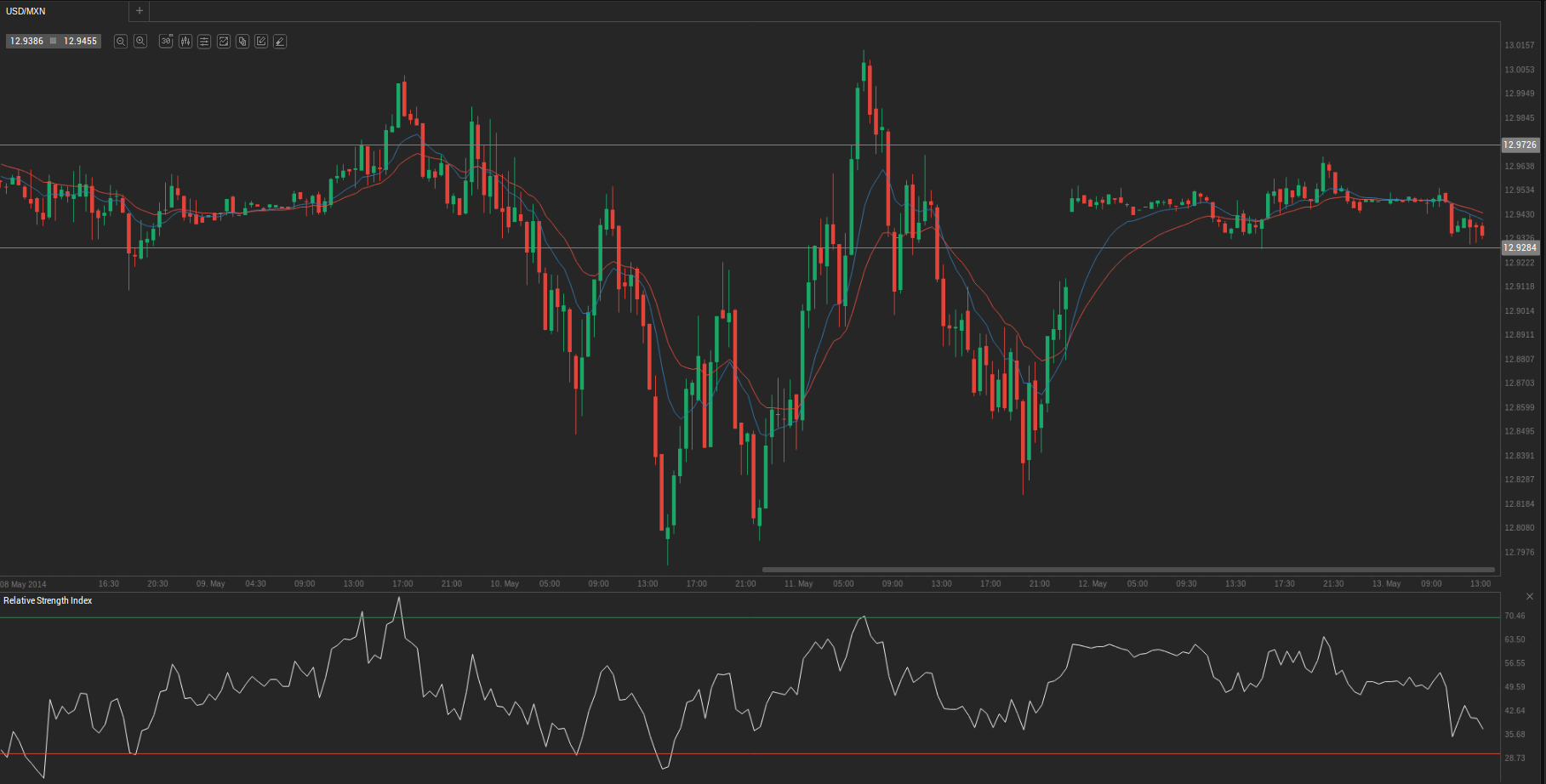Select the eraser tool icon
The width and height of the screenshot is (1546, 784).
(x=280, y=41)
